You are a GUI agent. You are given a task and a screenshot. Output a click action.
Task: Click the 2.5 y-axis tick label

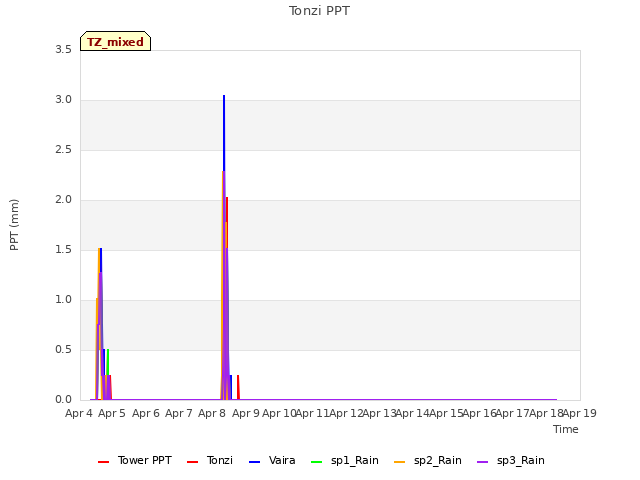click(63, 150)
